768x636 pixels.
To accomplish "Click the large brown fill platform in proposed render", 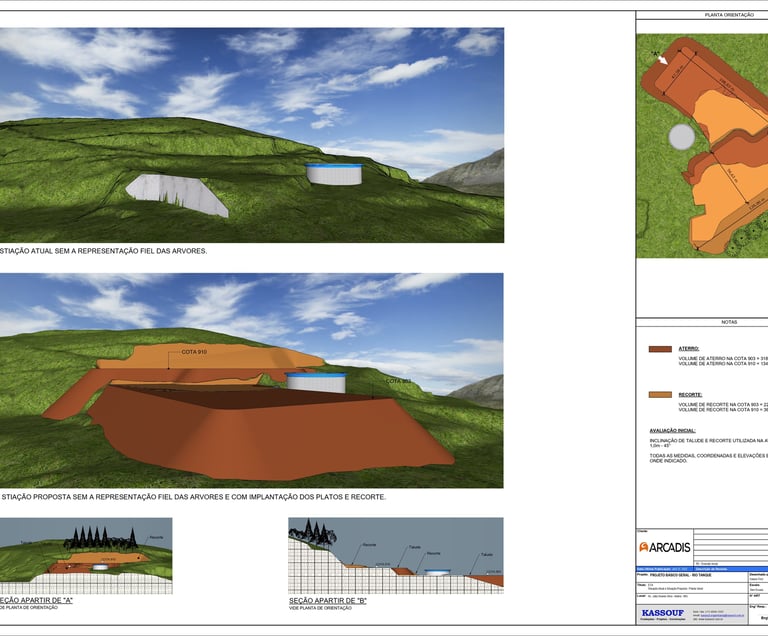I will (274, 431).
